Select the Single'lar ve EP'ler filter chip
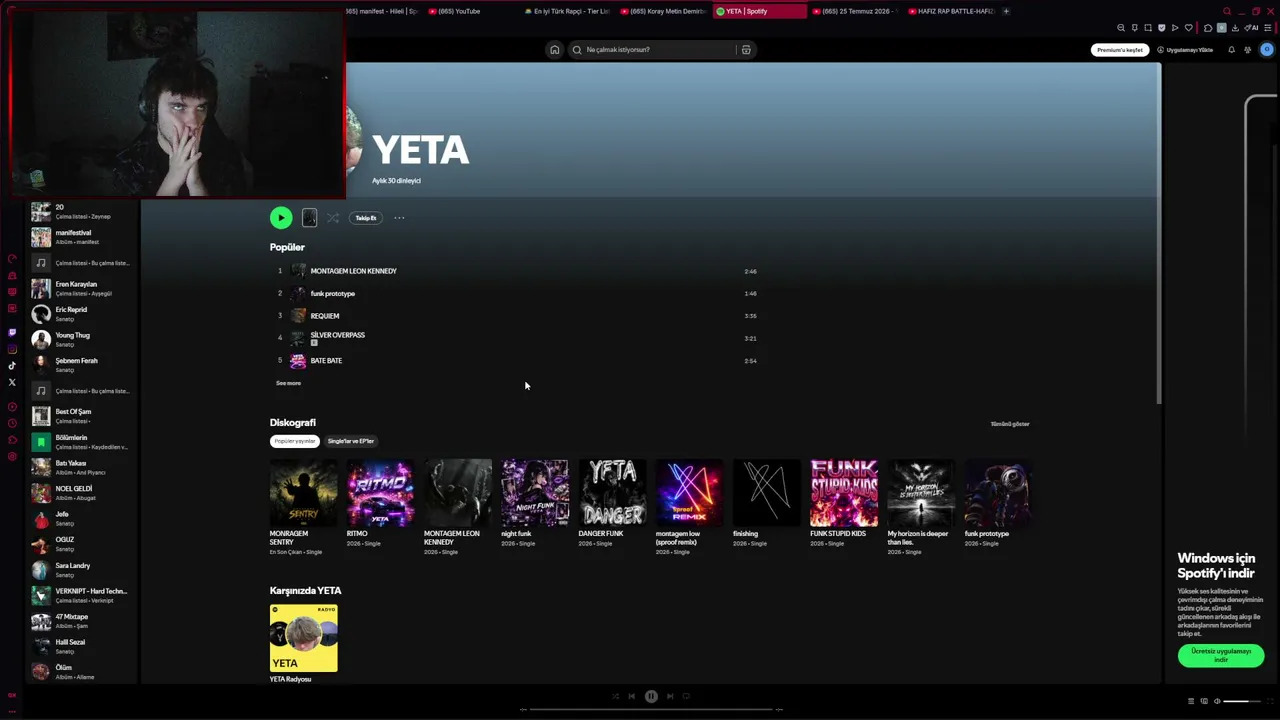1280x720 pixels. coord(351,441)
